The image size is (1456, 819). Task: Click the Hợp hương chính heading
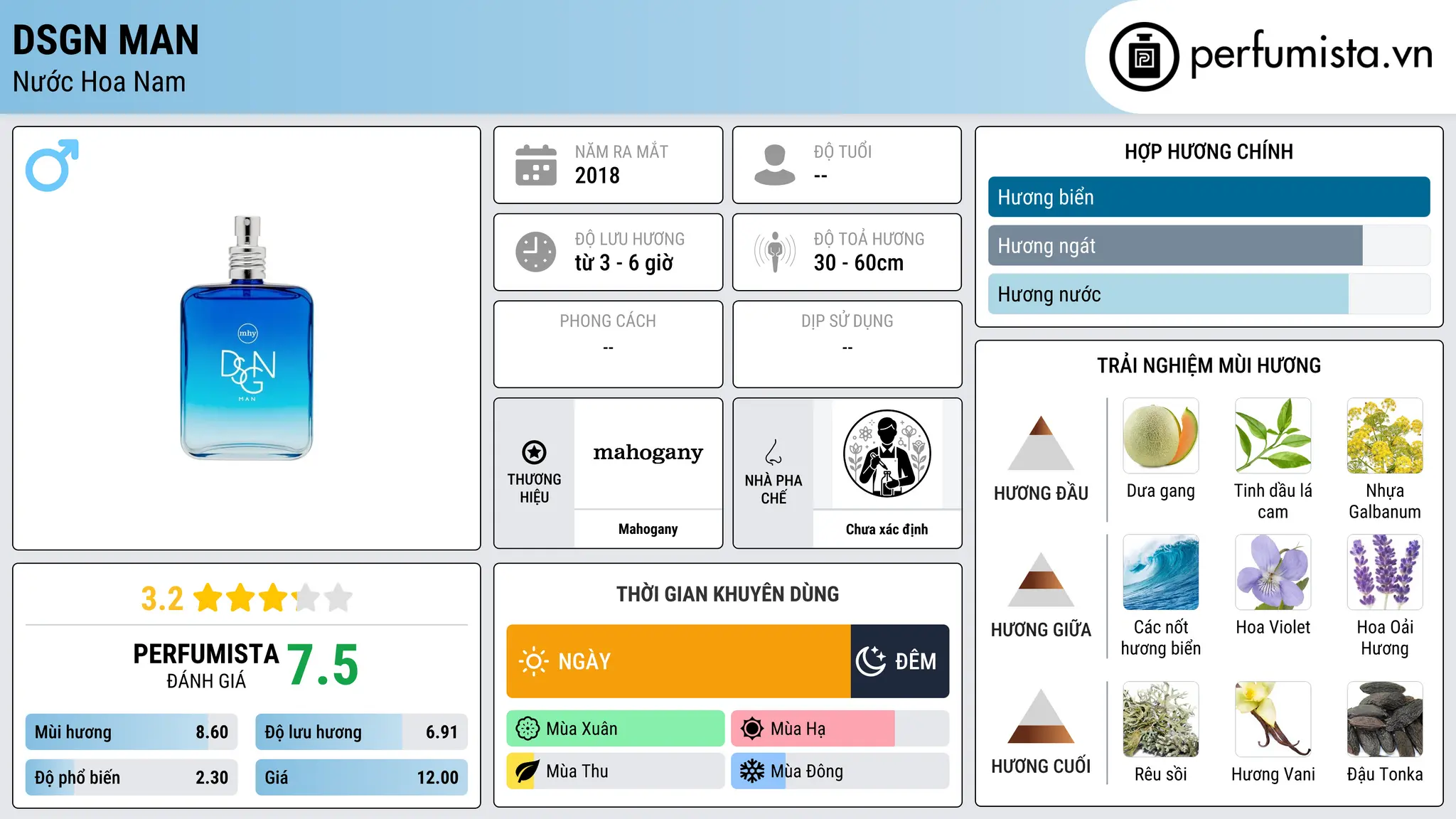(1209, 151)
